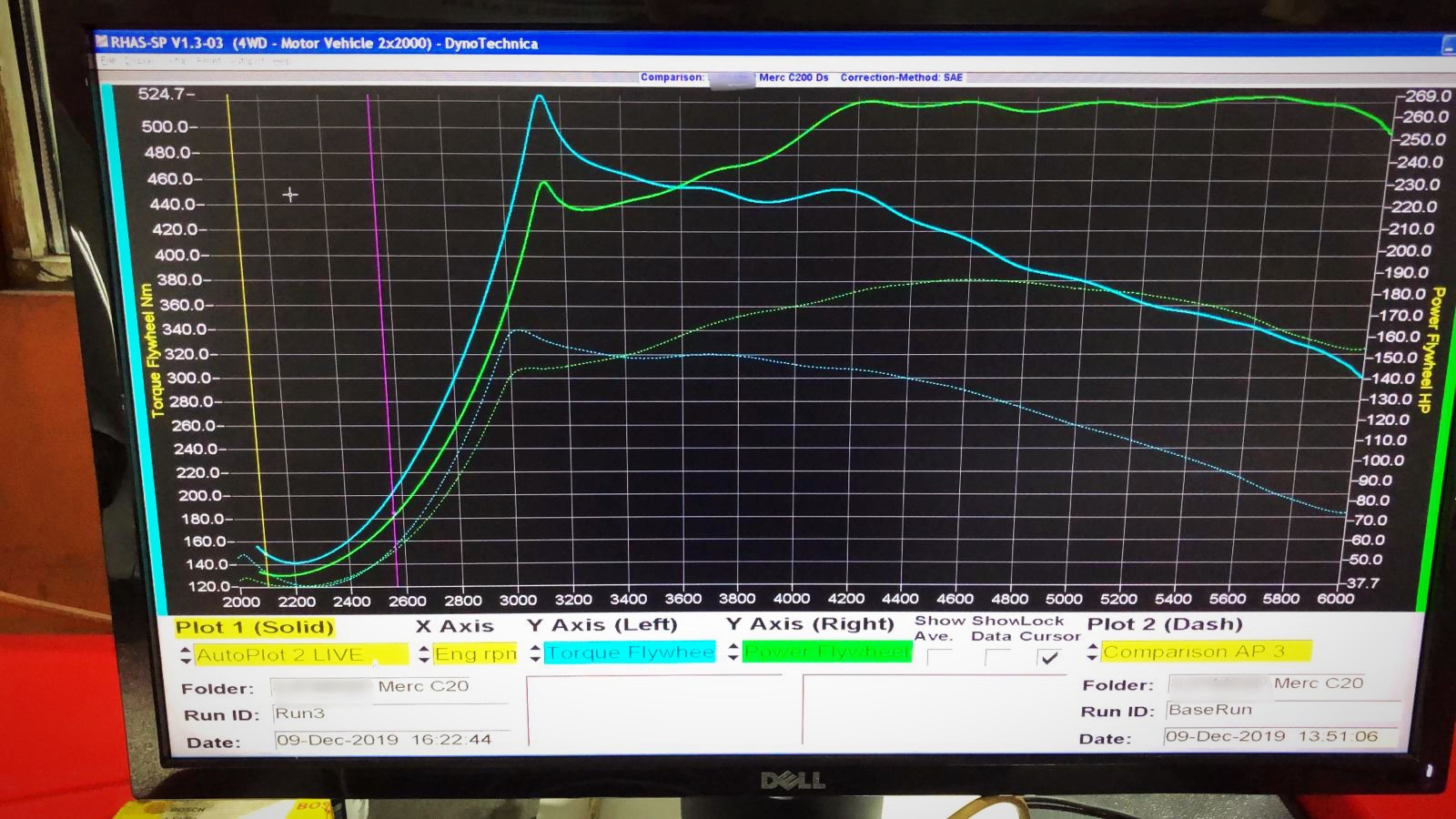The height and width of the screenshot is (819, 1456).
Task: Click the 2000 rpm X axis label
Action: (242, 602)
